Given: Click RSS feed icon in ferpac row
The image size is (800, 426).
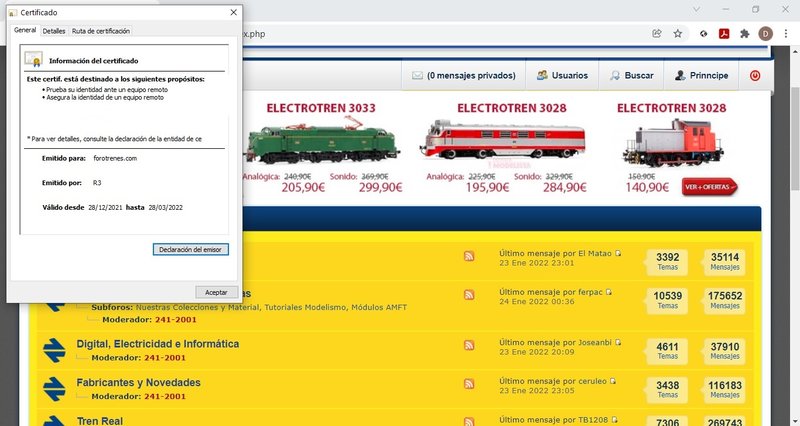Looking at the screenshot, I should pyautogui.click(x=469, y=295).
